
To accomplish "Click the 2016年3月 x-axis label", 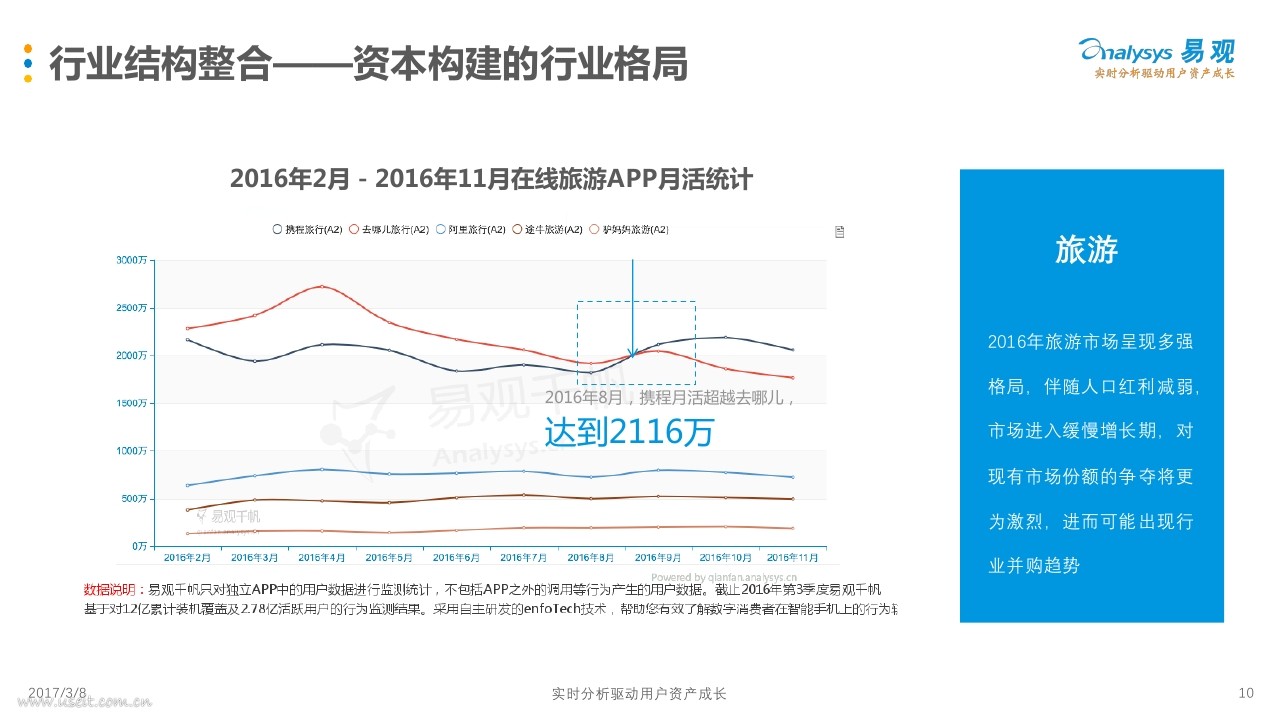I will pyautogui.click(x=254, y=556).
